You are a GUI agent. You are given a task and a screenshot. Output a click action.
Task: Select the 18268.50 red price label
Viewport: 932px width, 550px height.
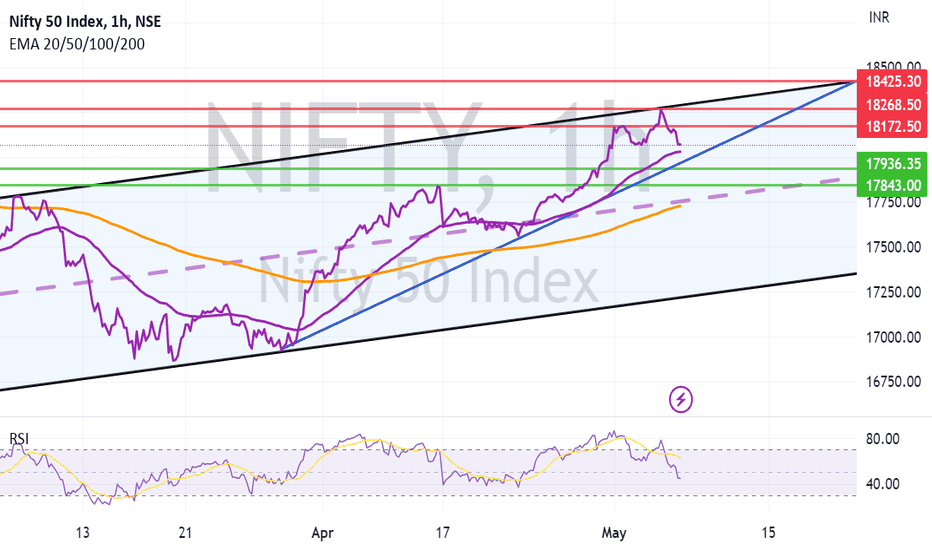pyautogui.click(x=892, y=105)
